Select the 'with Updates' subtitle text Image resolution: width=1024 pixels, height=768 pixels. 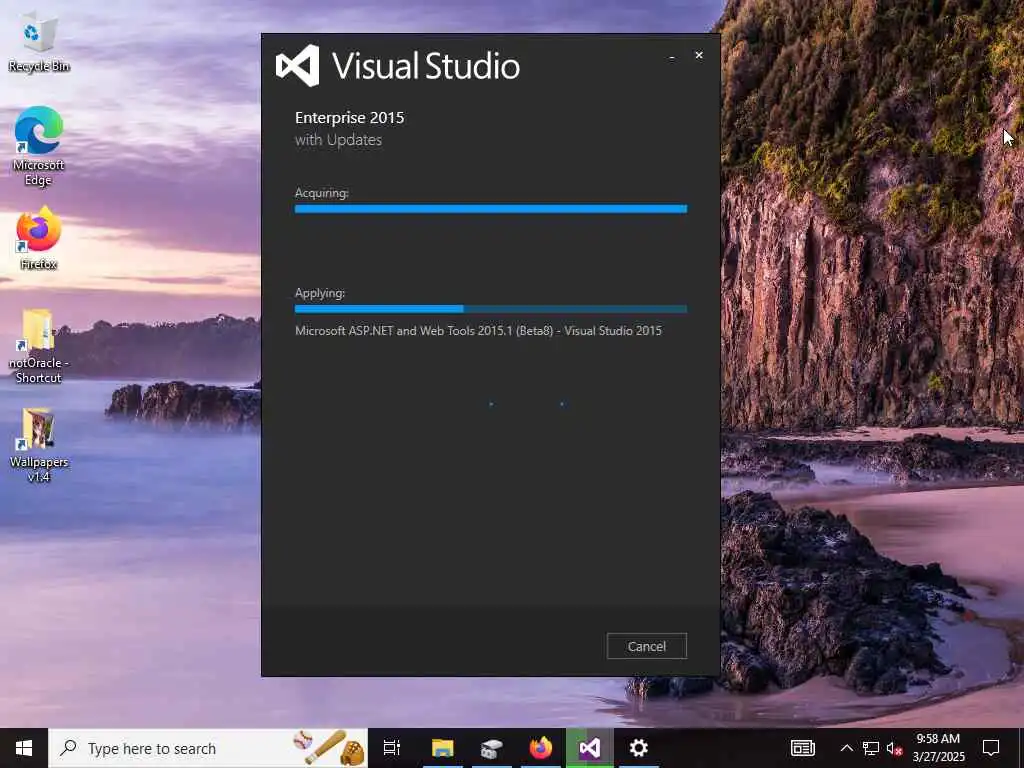(338, 140)
